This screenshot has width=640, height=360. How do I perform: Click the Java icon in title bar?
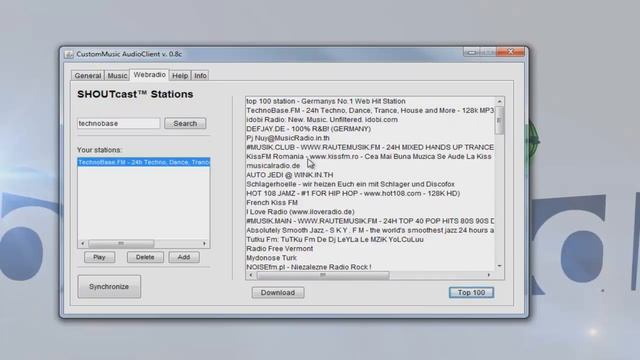[69, 54]
